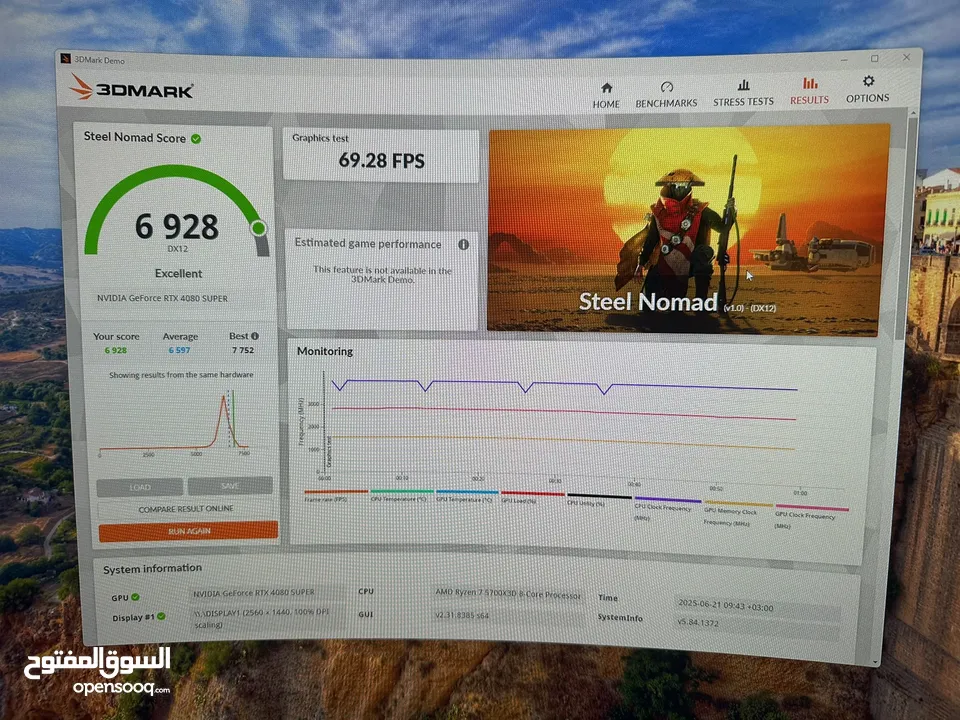960x720 pixels.
Task: Select the Results tab
Action: coord(809,91)
